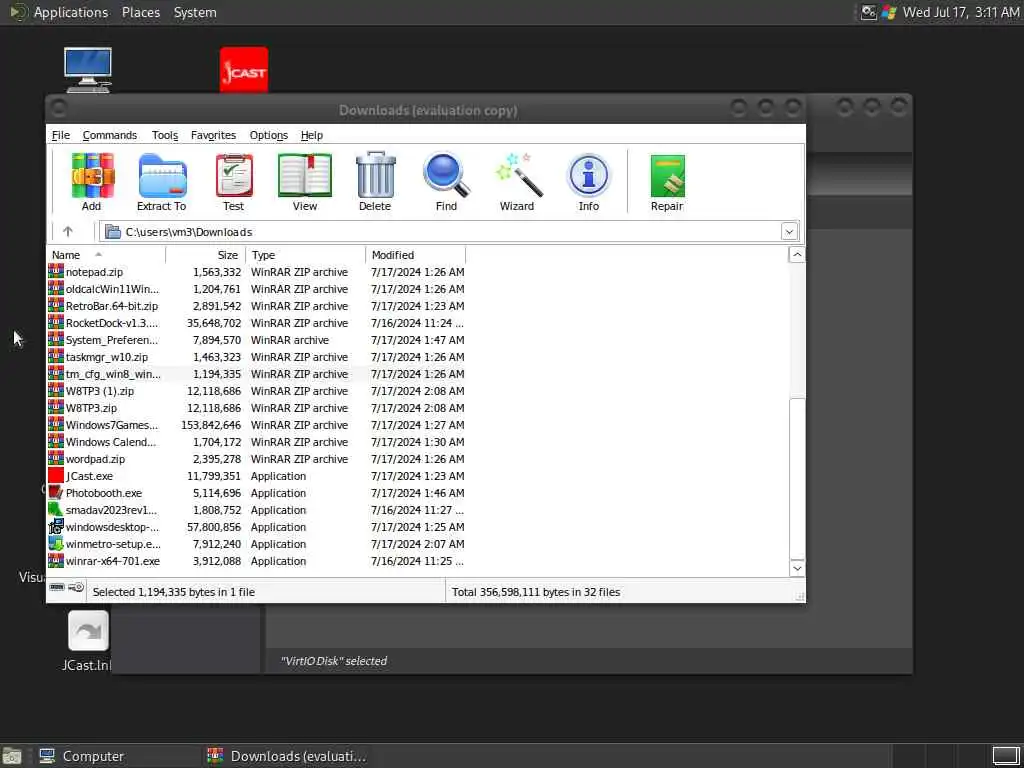Click the Repair archive icon

tap(667, 175)
